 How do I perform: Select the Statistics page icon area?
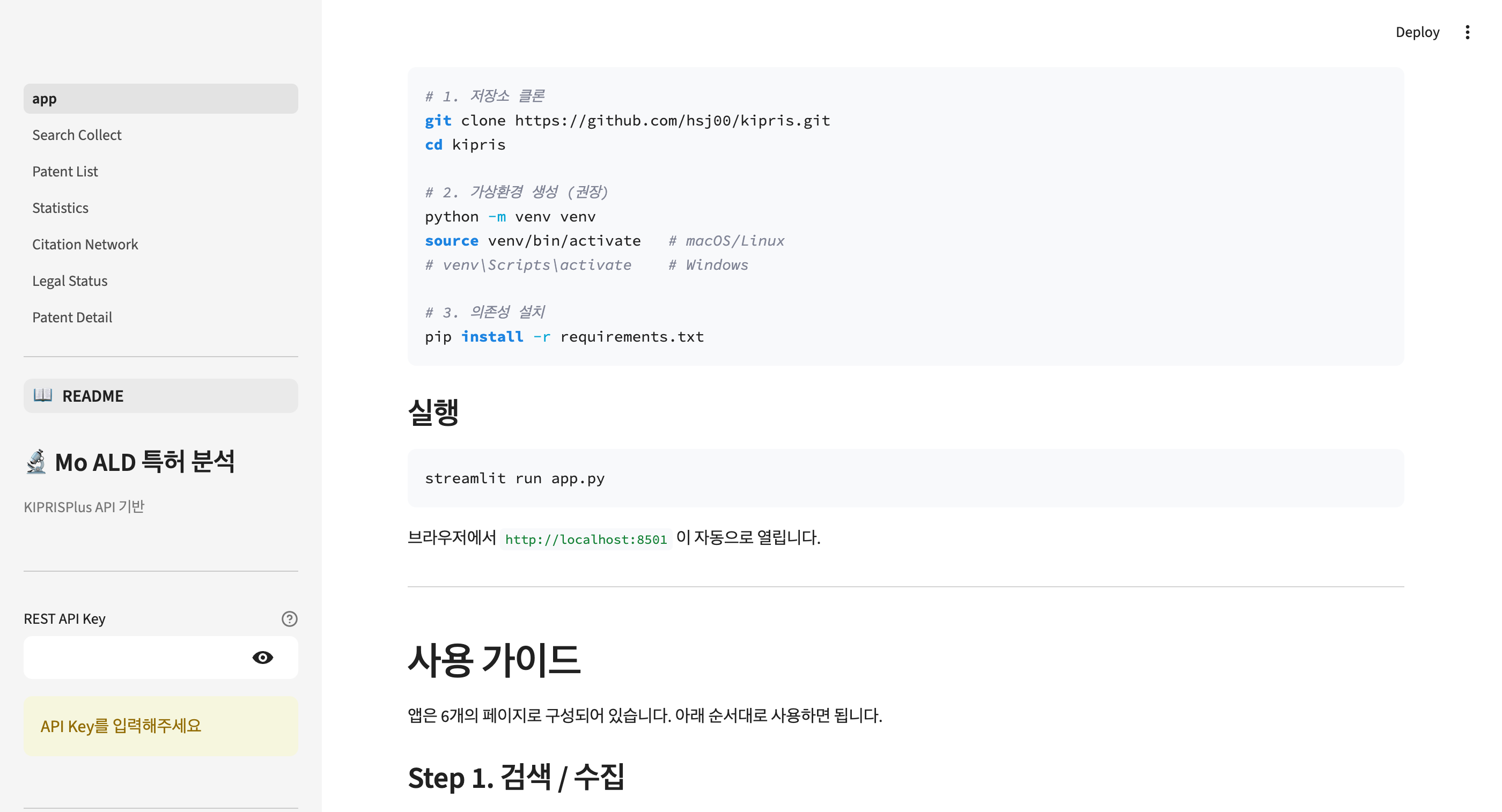click(60, 208)
